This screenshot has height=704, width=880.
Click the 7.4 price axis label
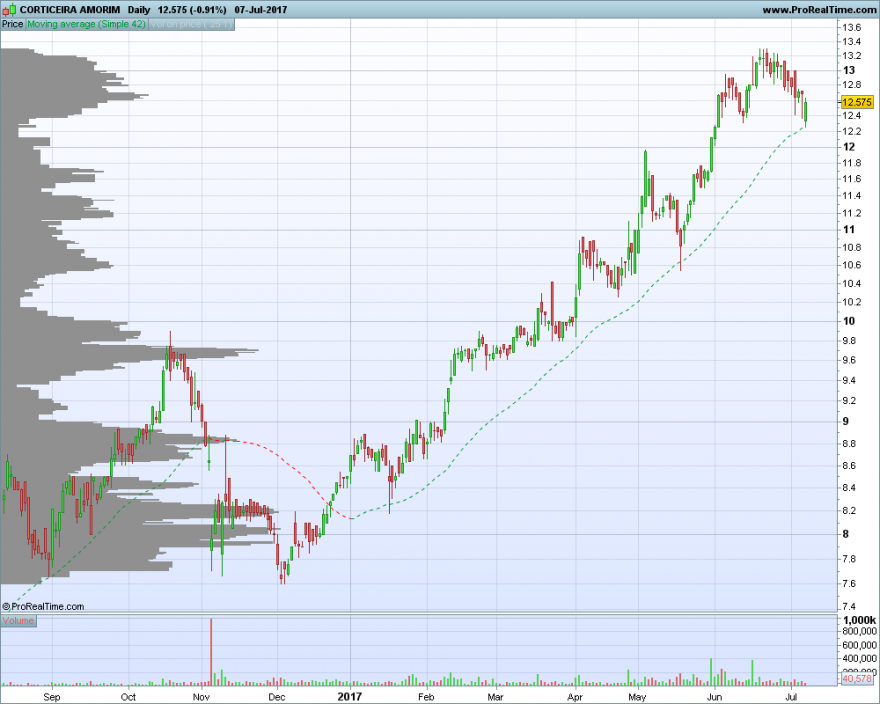(x=849, y=606)
